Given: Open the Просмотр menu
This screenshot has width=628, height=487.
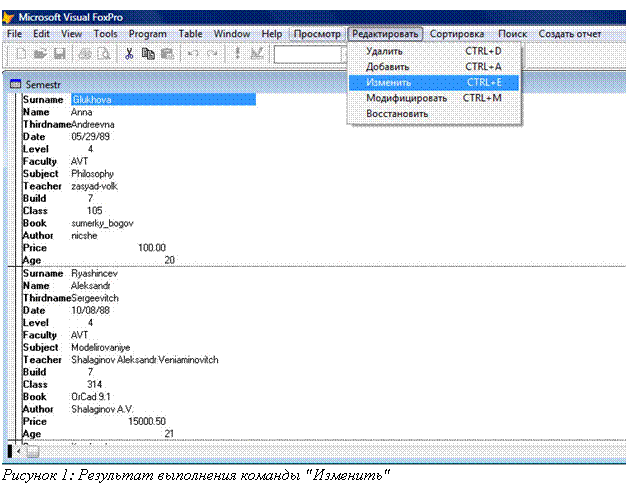Looking at the screenshot, I should coord(317,34).
